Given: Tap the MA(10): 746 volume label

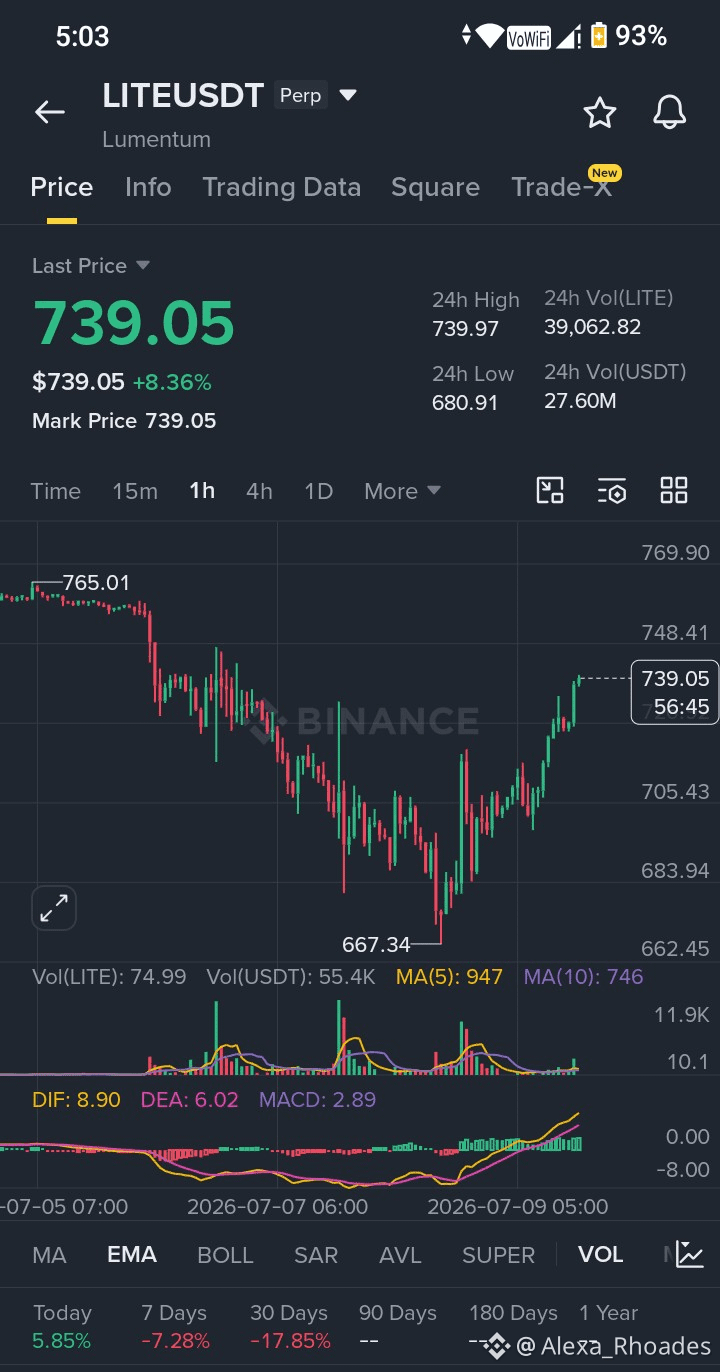Looking at the screenshot, I should click(x=584, y=977).
